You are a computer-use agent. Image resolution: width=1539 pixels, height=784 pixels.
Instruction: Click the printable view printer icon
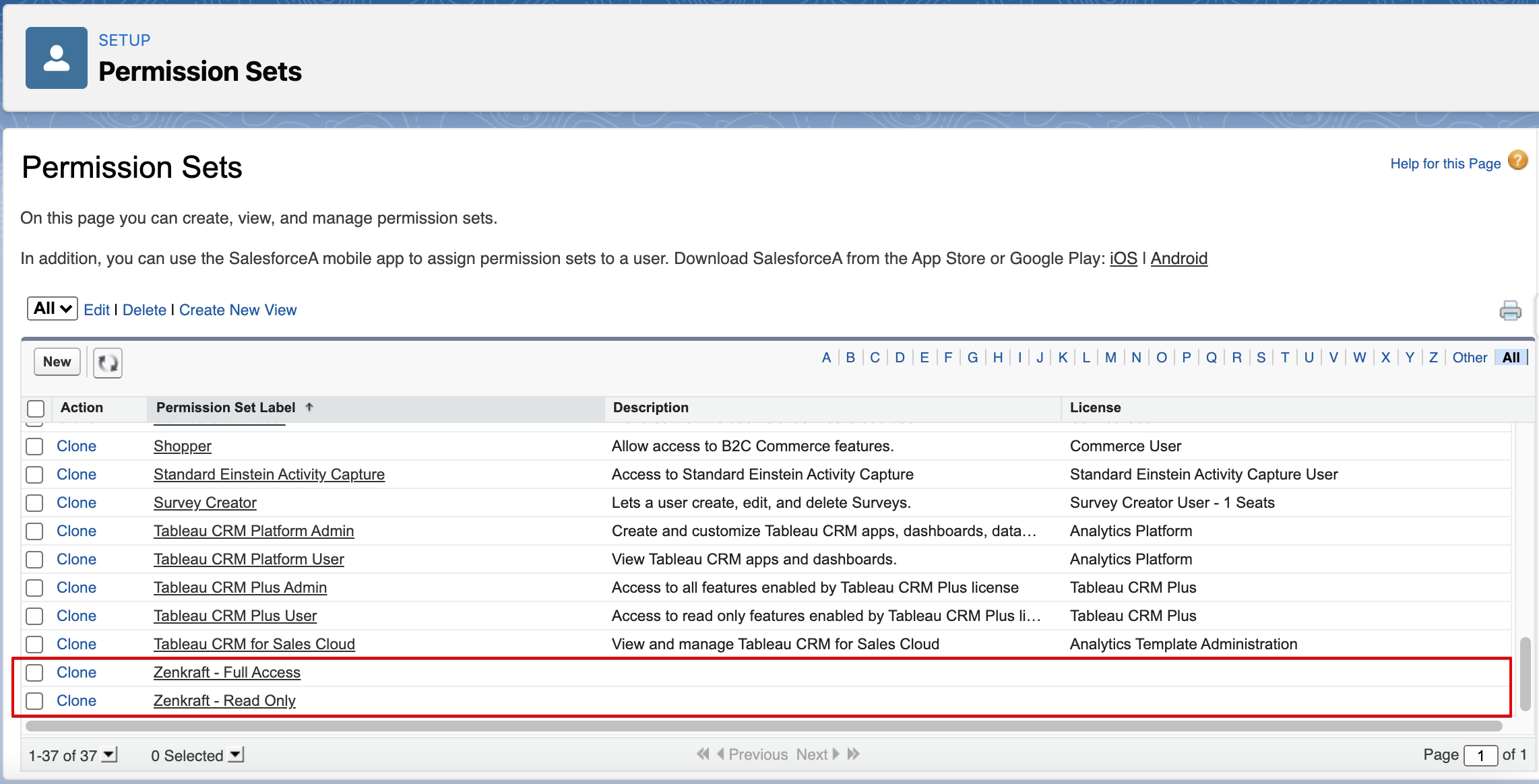(x=1510, y=311)
